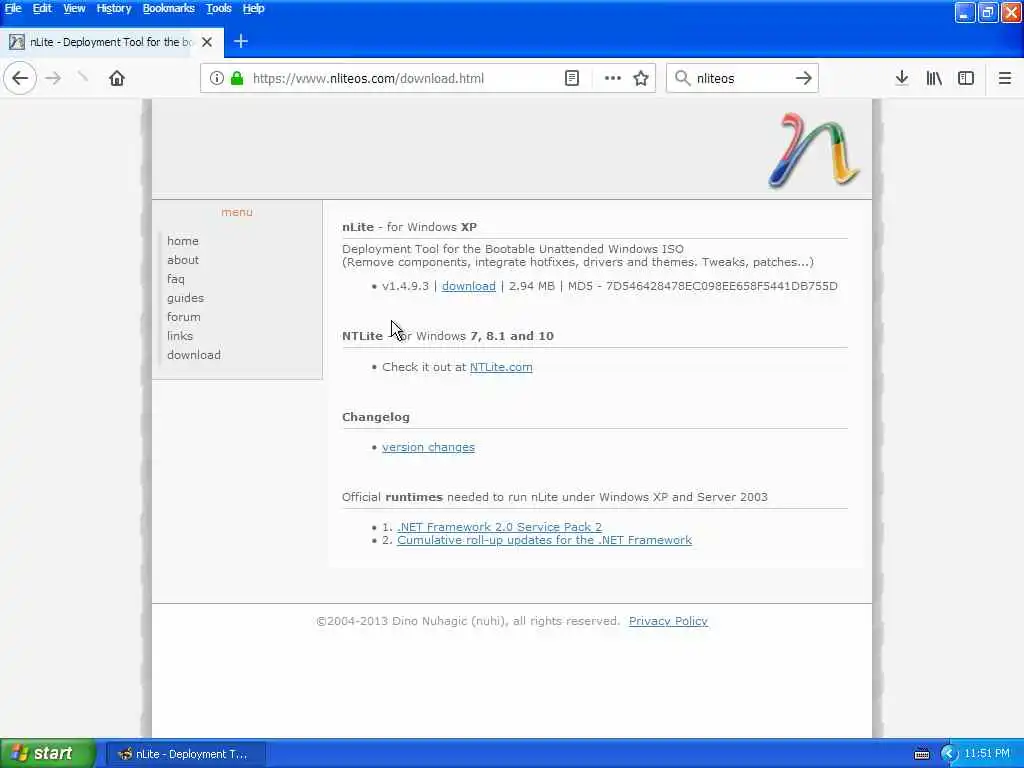Image resolution: width=1024 pixels, height=768 pixels.
Task: Open a new tab with the plus button
Action: [241, 42]
